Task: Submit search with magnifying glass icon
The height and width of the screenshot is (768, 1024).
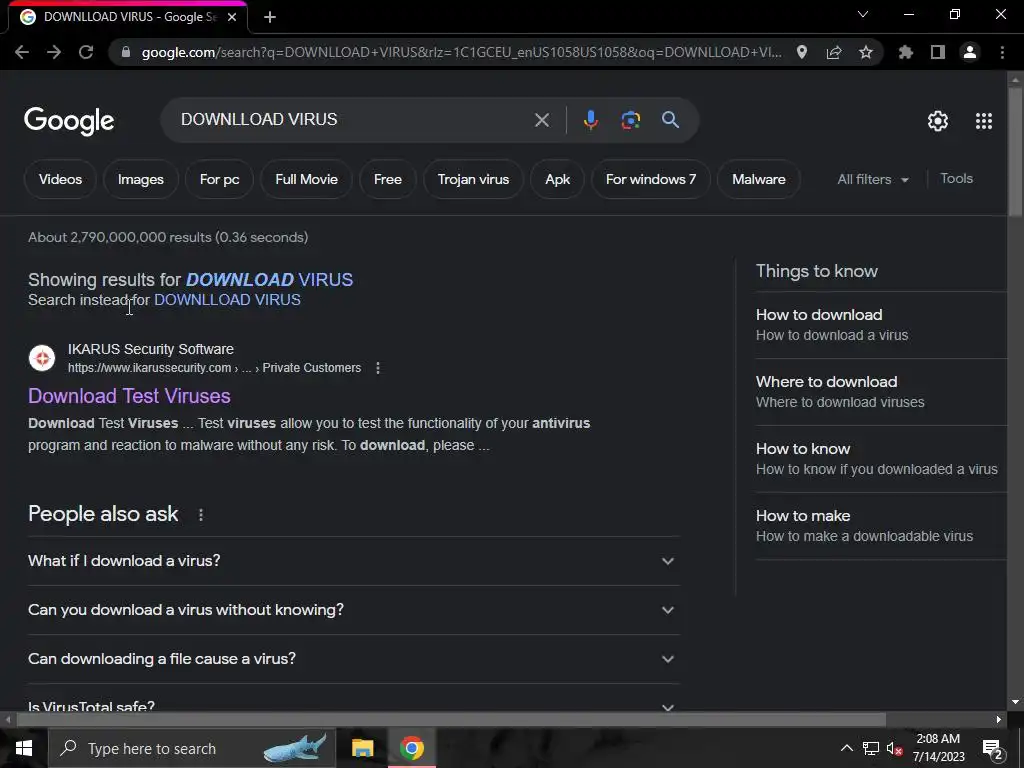Action: pos(670,120)
